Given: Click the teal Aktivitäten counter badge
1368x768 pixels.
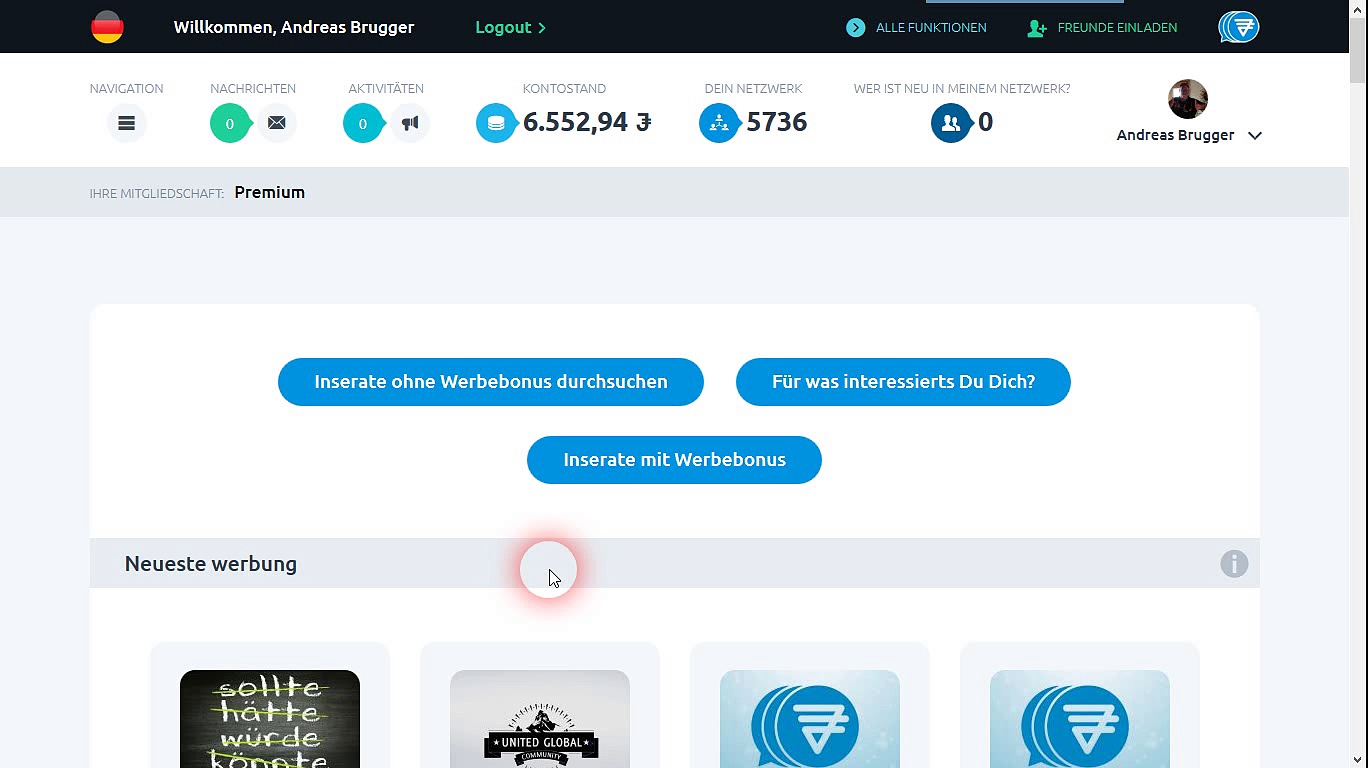Looking at the screenshot, I should pyautogui.click(x=362, y=124).
